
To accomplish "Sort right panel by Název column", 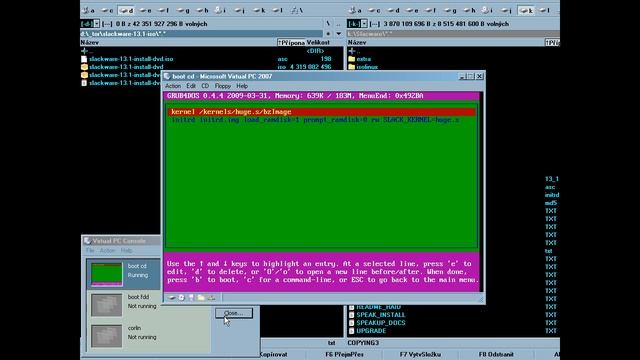I will click(446, 42).
